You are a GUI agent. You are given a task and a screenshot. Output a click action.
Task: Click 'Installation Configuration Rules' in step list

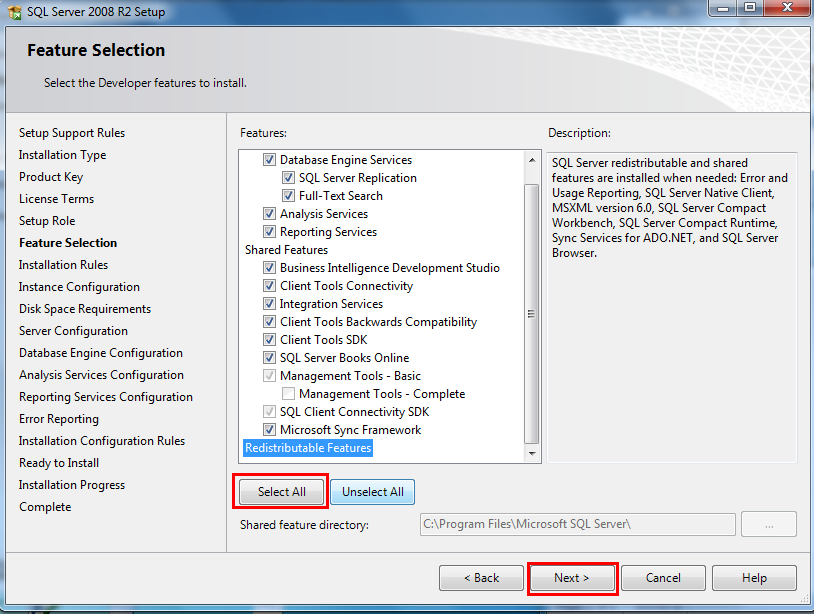click(x=102, y=441)
